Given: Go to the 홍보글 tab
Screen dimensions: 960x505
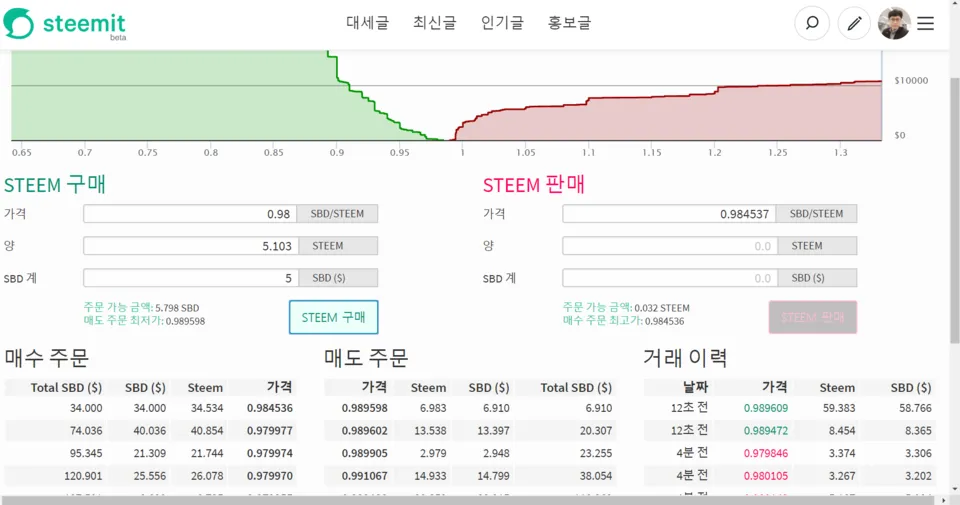Looking at the screenshot, I should point(569,23).
